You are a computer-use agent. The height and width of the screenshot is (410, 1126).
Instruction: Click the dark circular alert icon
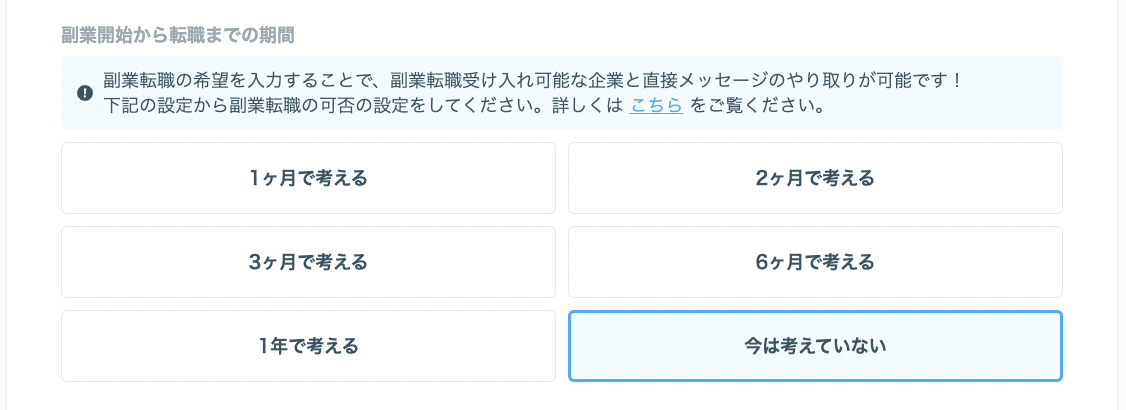click(85, 93)
